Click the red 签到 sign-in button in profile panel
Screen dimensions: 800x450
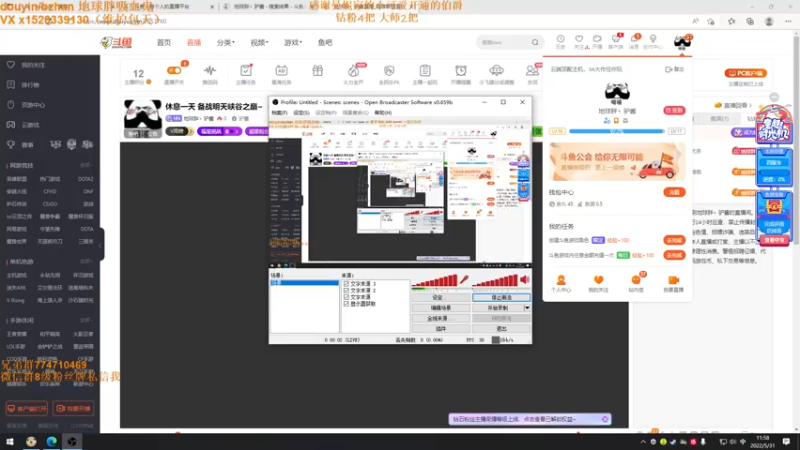[674, 111]
